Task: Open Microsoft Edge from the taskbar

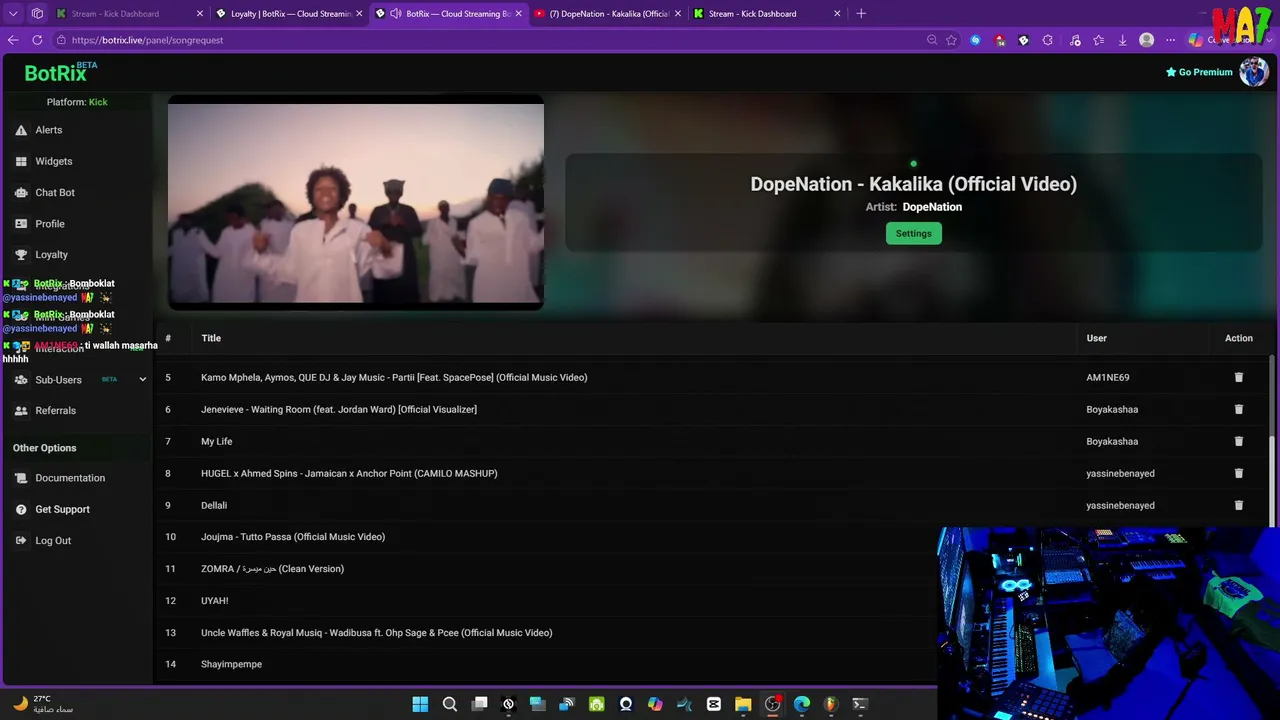Action: [x=801, y=704]
